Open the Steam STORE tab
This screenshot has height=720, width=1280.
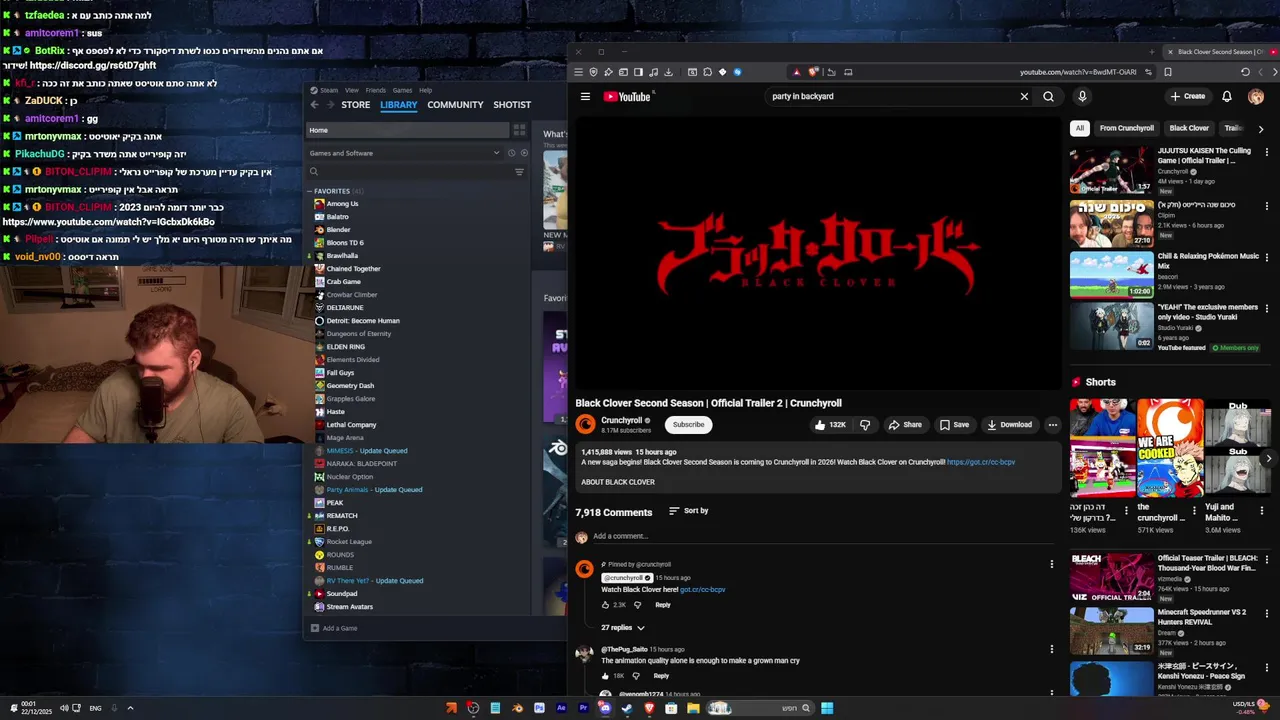(x=355, y=105)
